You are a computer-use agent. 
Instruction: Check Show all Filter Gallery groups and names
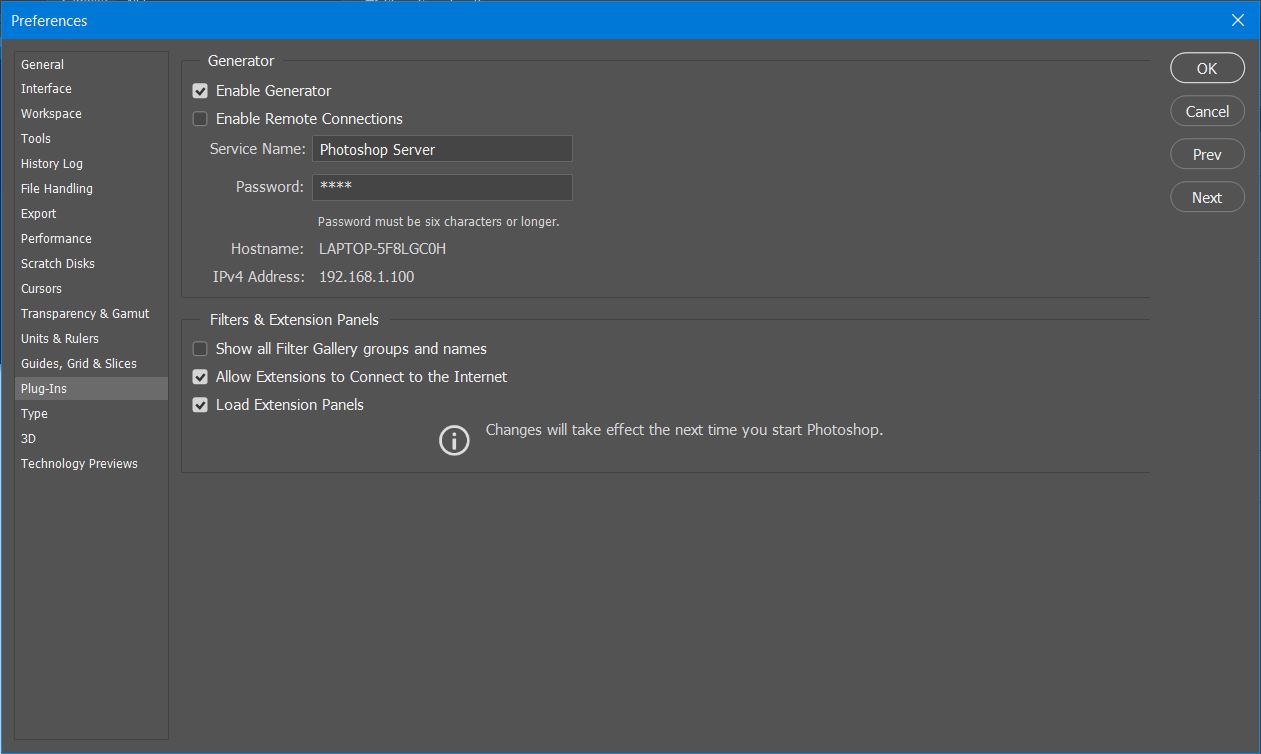tap(200, 349)
